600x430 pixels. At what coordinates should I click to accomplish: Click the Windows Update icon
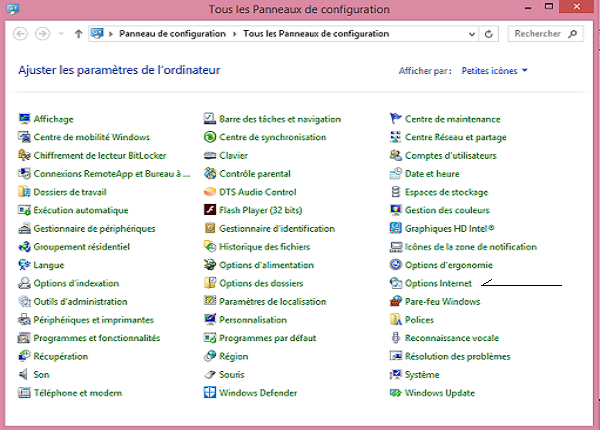click(x=395, y=393)
